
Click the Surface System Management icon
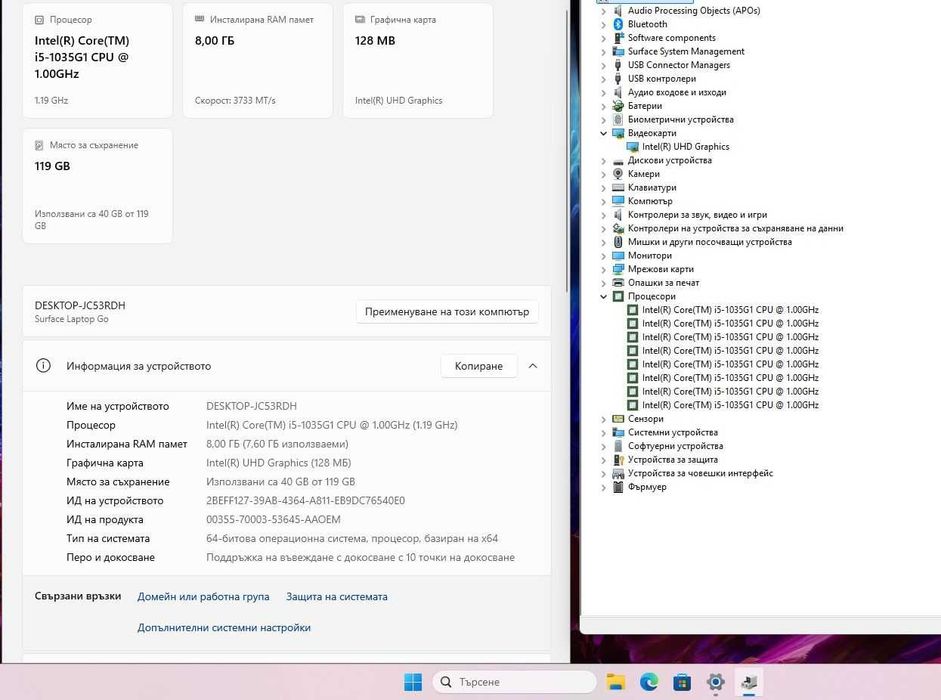(x=618, y=52)
